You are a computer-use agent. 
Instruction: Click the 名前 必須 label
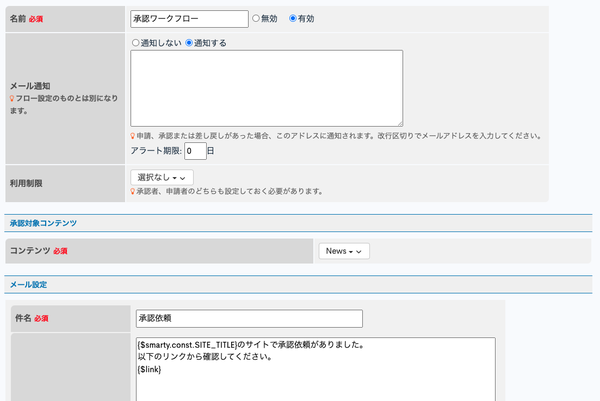26,19
